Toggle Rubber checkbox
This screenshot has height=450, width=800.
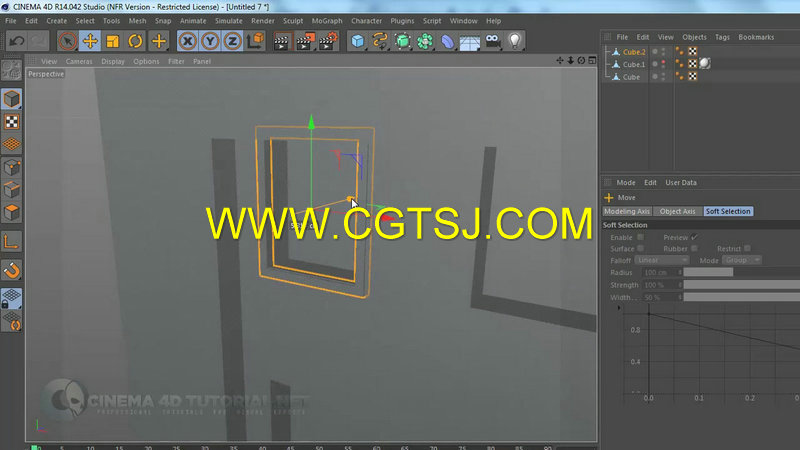click(x=694, y=248)
